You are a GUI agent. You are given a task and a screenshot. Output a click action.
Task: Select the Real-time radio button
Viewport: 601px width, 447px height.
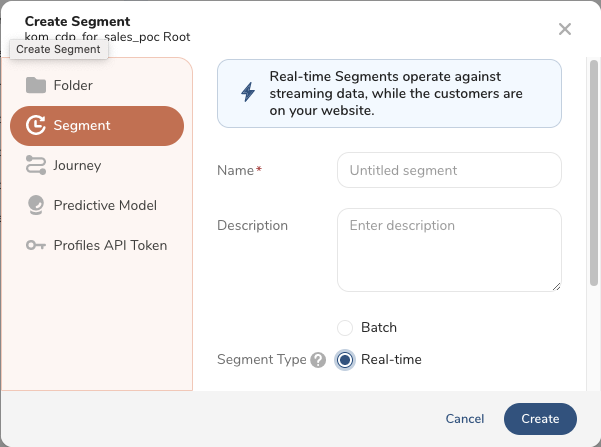tap(345, 360)
